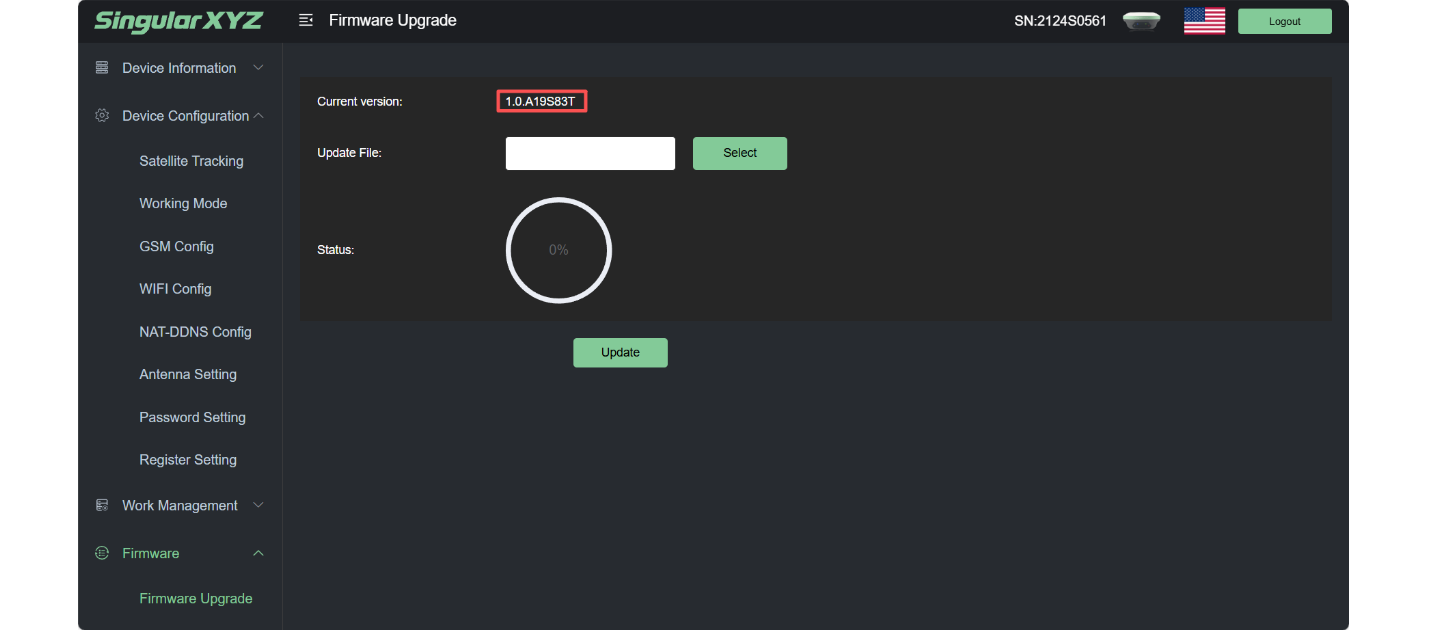This screenshot has width=1432, height=630.
Task: Click the Work Management icon
Action: click(x=101, y=506)
